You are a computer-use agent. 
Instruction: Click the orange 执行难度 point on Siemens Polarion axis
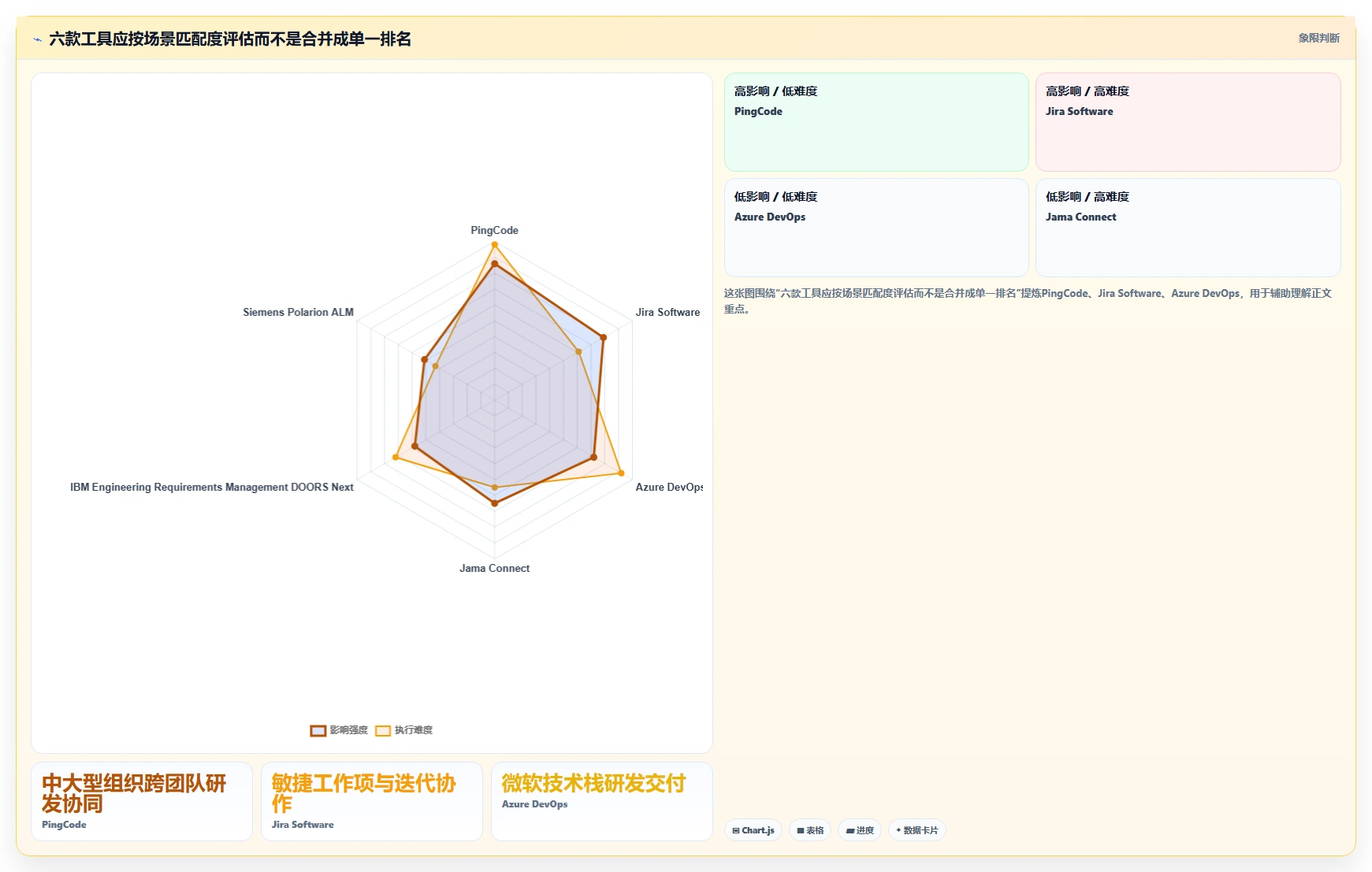tap(435, 366)
